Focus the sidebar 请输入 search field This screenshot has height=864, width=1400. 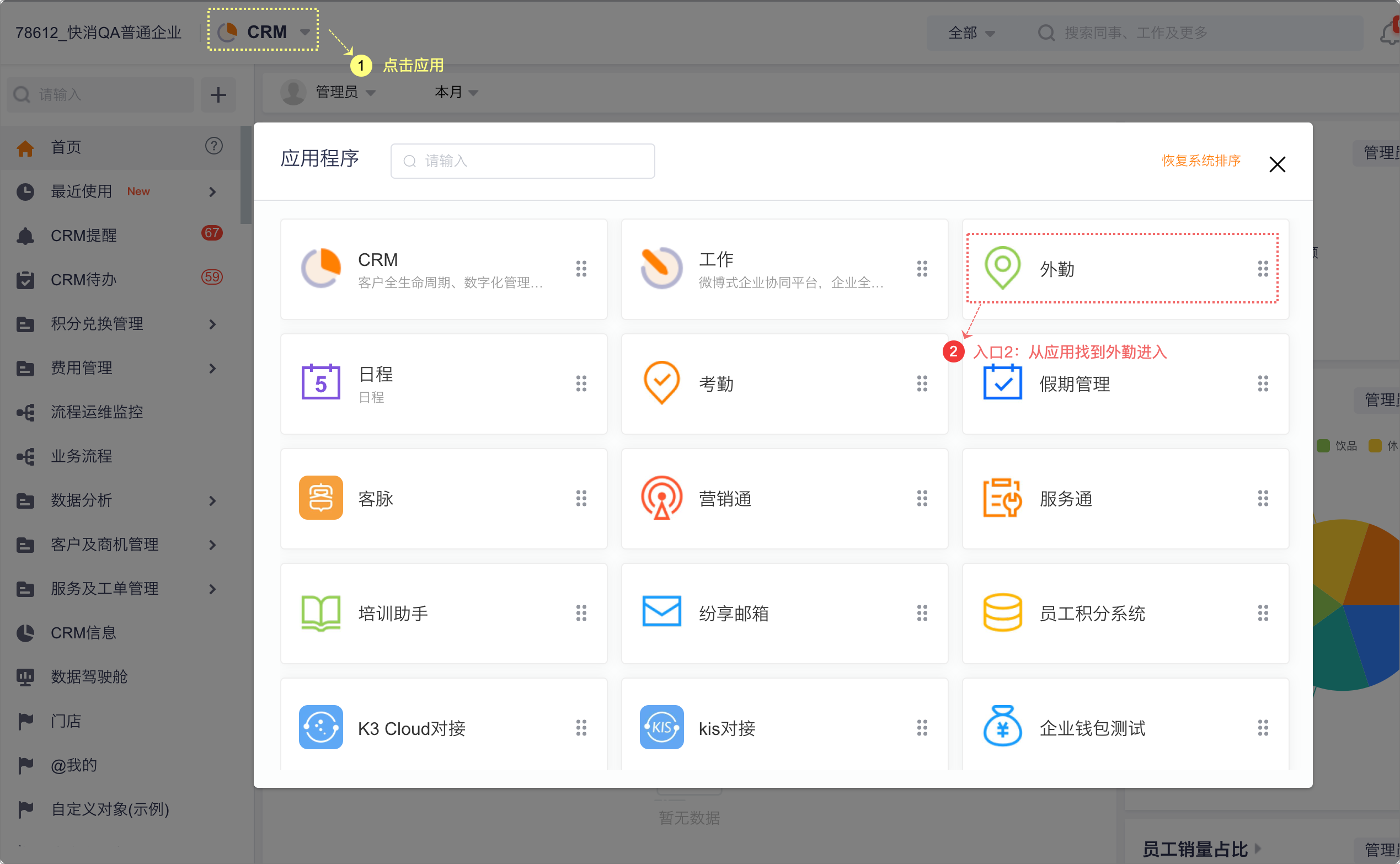pyautogui.click(x=100, y=95)
